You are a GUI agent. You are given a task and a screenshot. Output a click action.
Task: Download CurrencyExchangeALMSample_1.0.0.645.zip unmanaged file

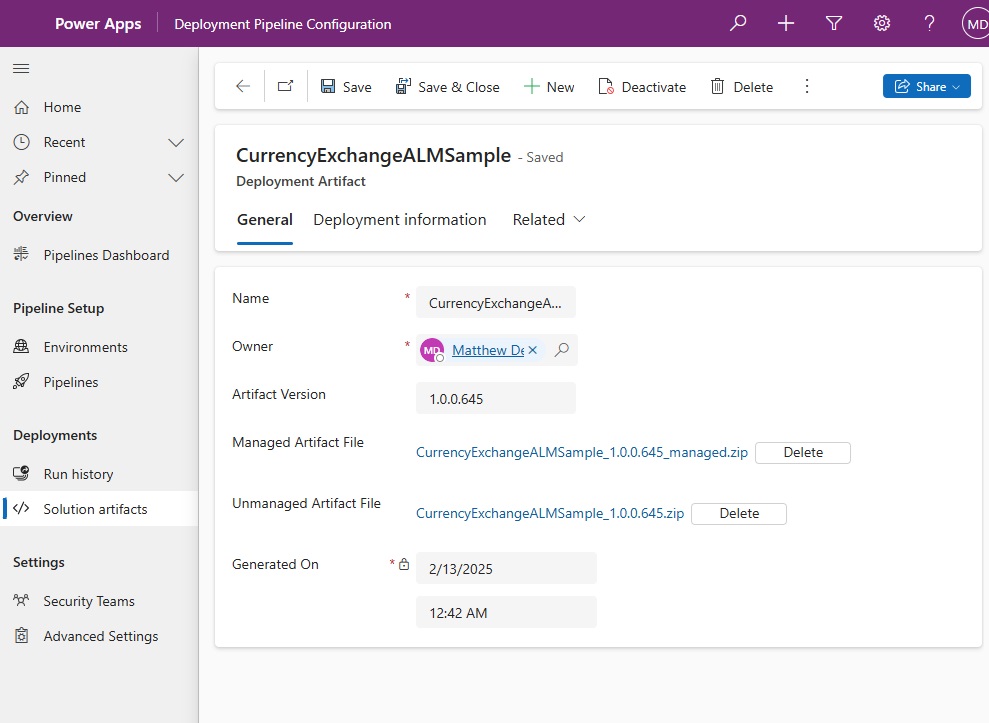[550, 513]
